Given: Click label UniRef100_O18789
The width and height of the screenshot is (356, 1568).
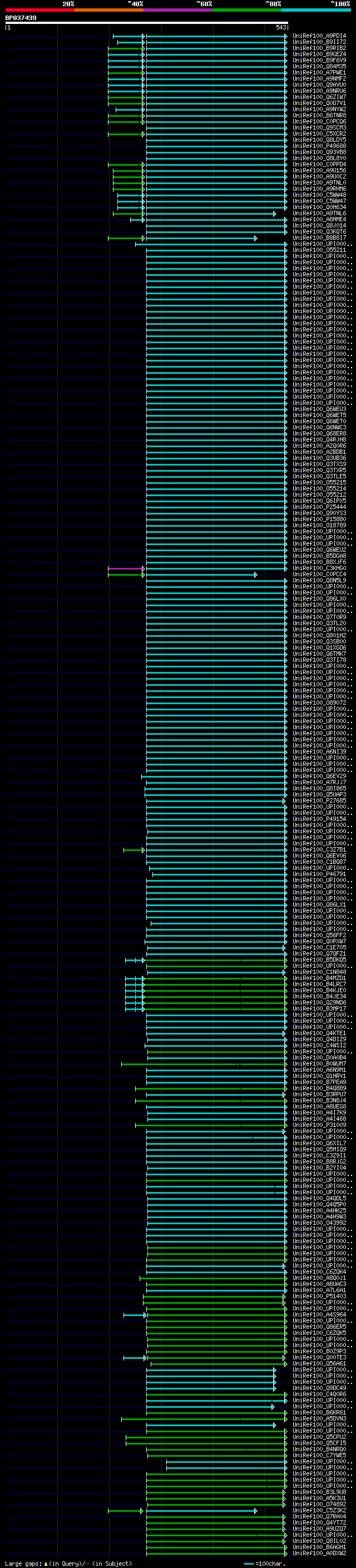Looking at the screenshot, I should tap(319, 525).
